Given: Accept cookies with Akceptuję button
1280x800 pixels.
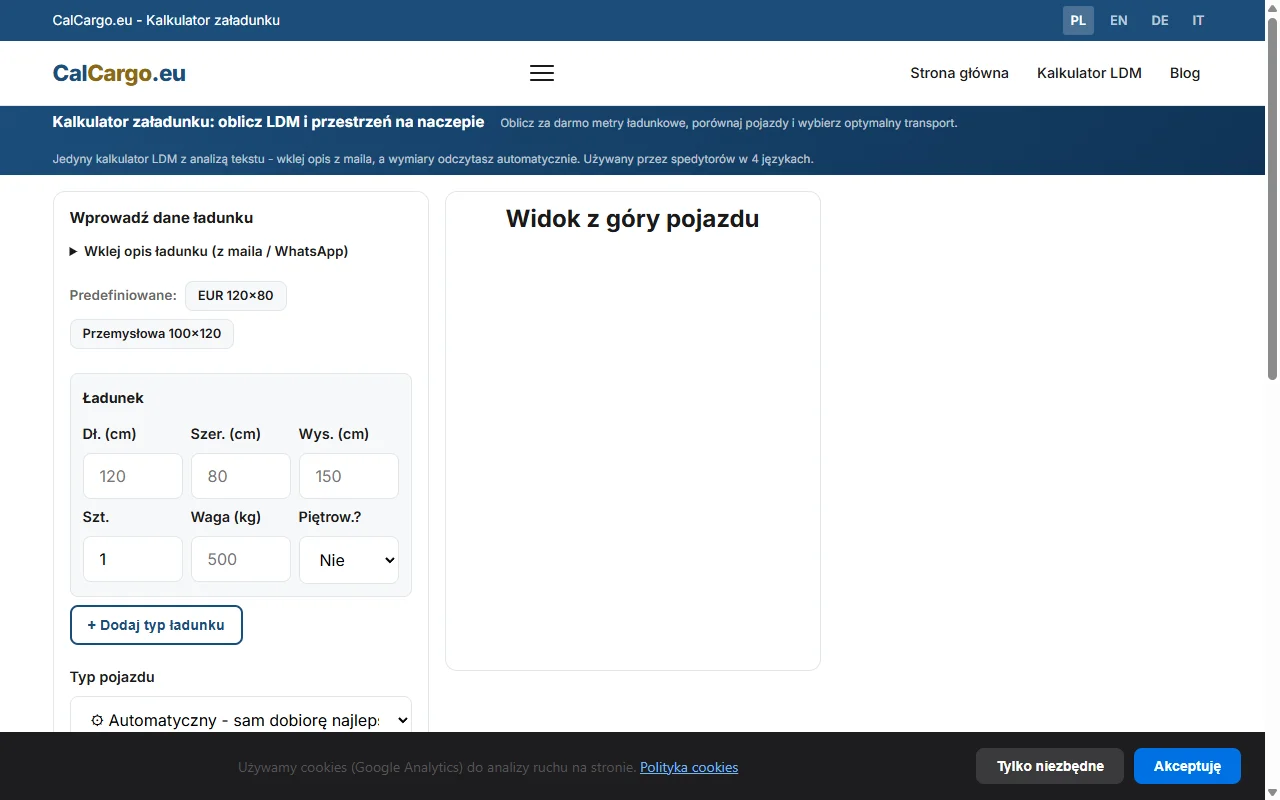Looking at the screenshot, I should (1187, 766).
